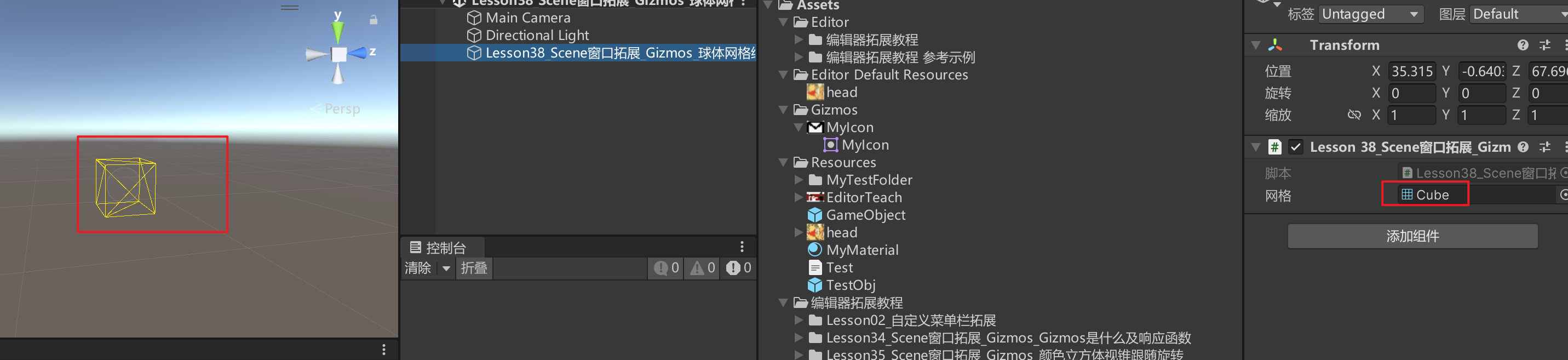Expand the MyTestFolder folder

click(x=799, y=180)
